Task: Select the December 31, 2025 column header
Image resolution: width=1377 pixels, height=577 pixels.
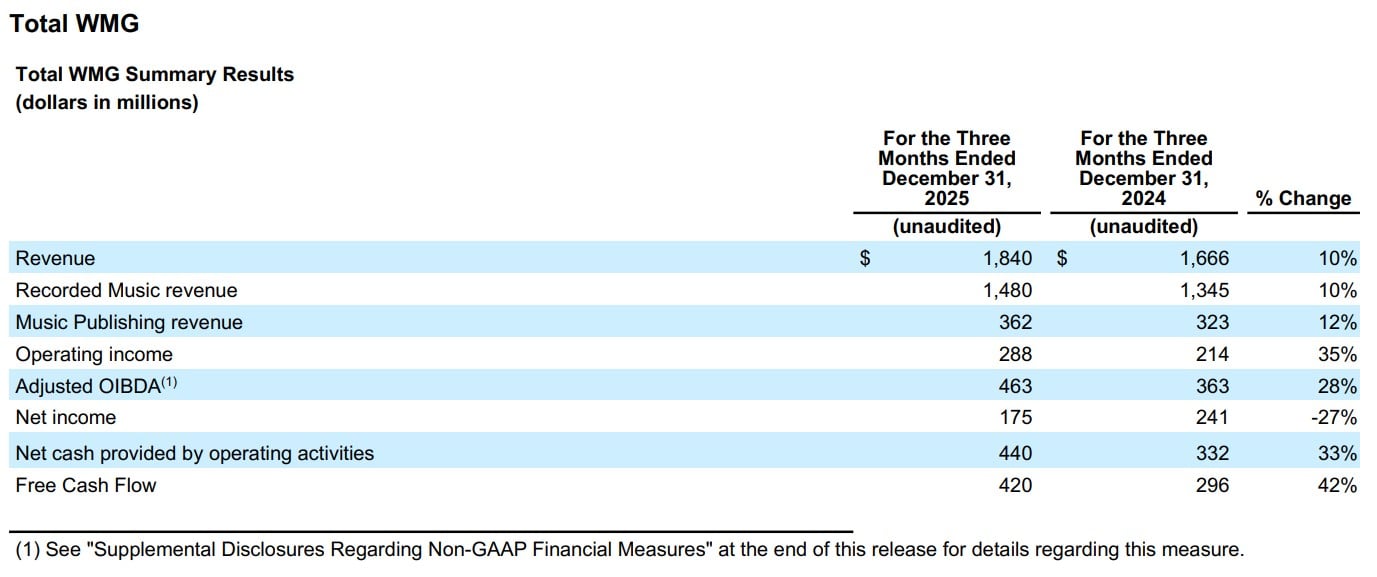Action: pyautogui.click(x=946, y=168)
